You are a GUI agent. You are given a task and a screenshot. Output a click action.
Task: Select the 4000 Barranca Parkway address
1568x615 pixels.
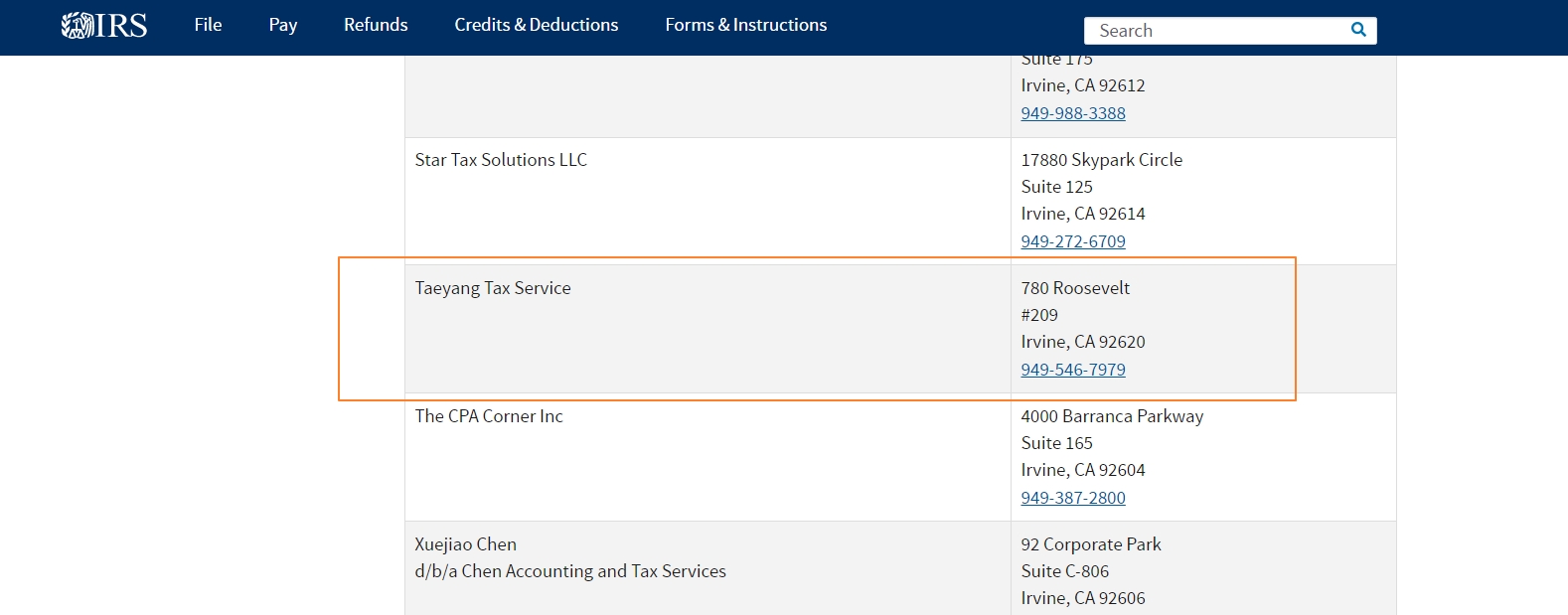click(1112, 416)
